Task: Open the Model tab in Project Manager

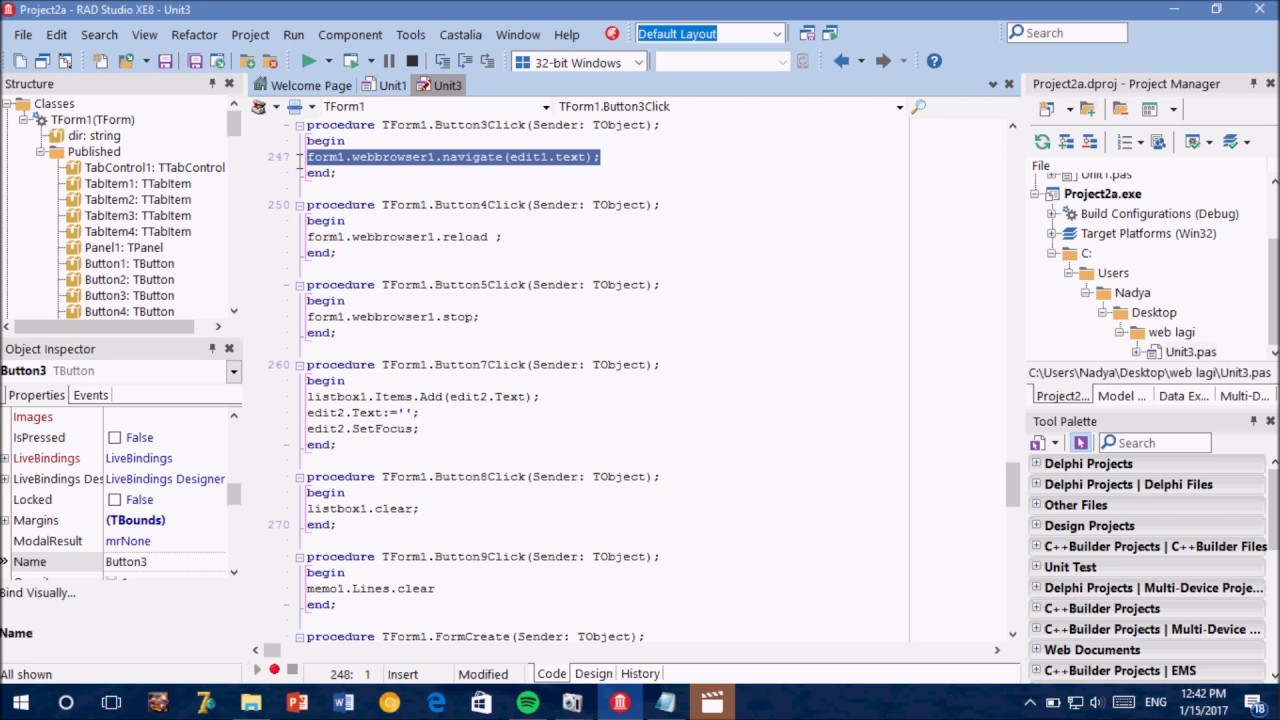Action: click(x=1122, y=396)
